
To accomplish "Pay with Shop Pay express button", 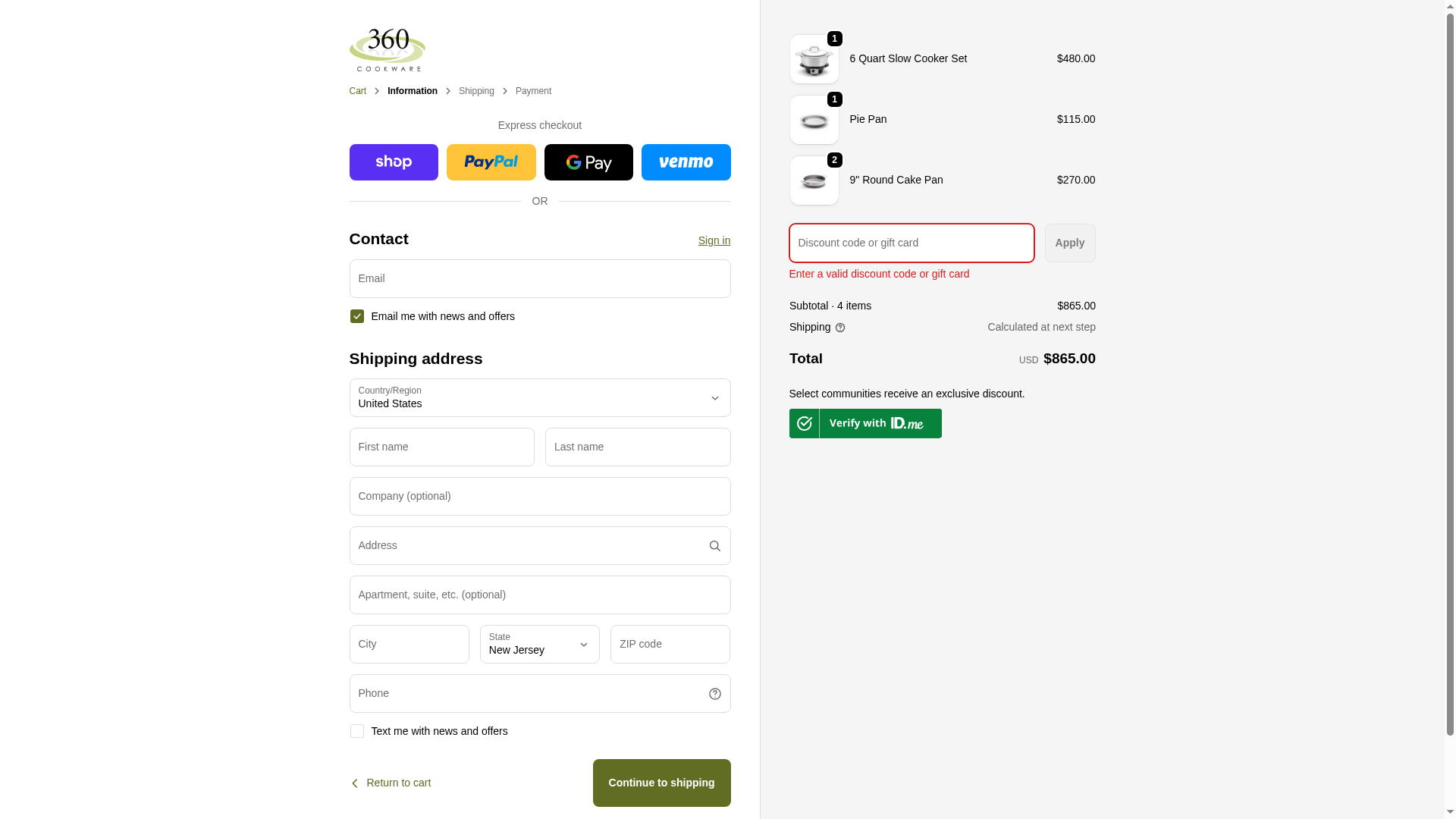I will 394,162.
